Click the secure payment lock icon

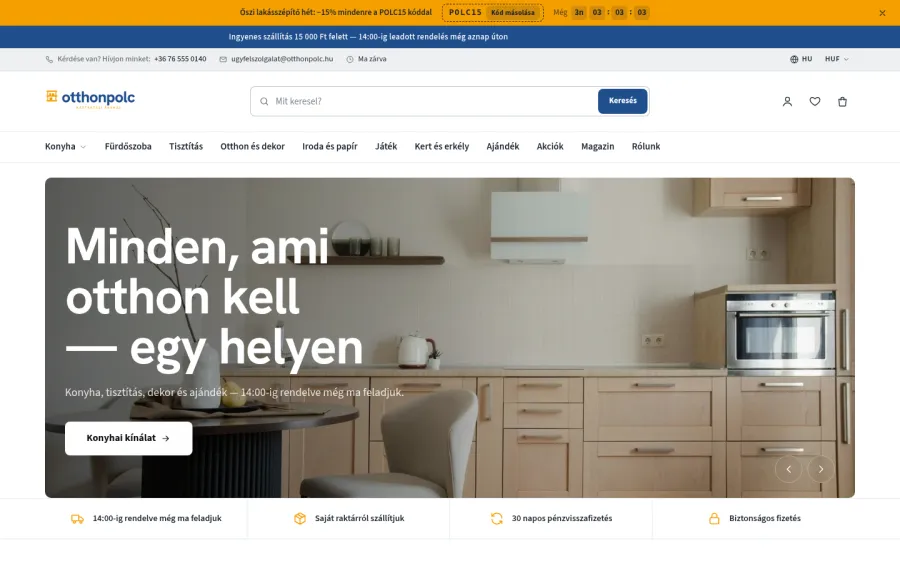coord(714,519)
